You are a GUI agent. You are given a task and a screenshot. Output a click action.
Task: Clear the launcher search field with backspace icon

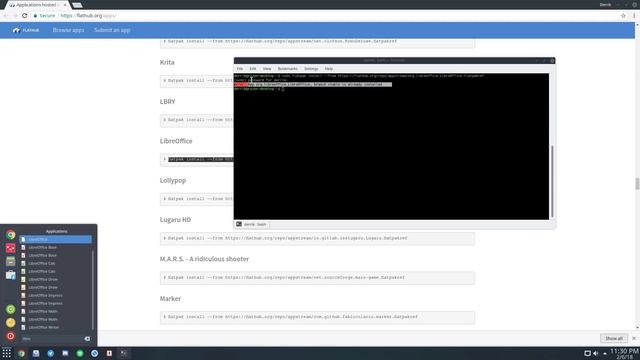[x=87, y=338]
